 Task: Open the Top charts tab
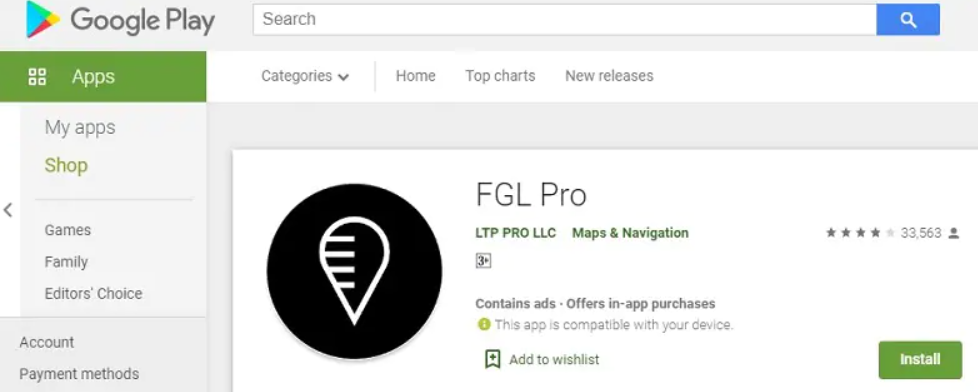click(500, 76)
